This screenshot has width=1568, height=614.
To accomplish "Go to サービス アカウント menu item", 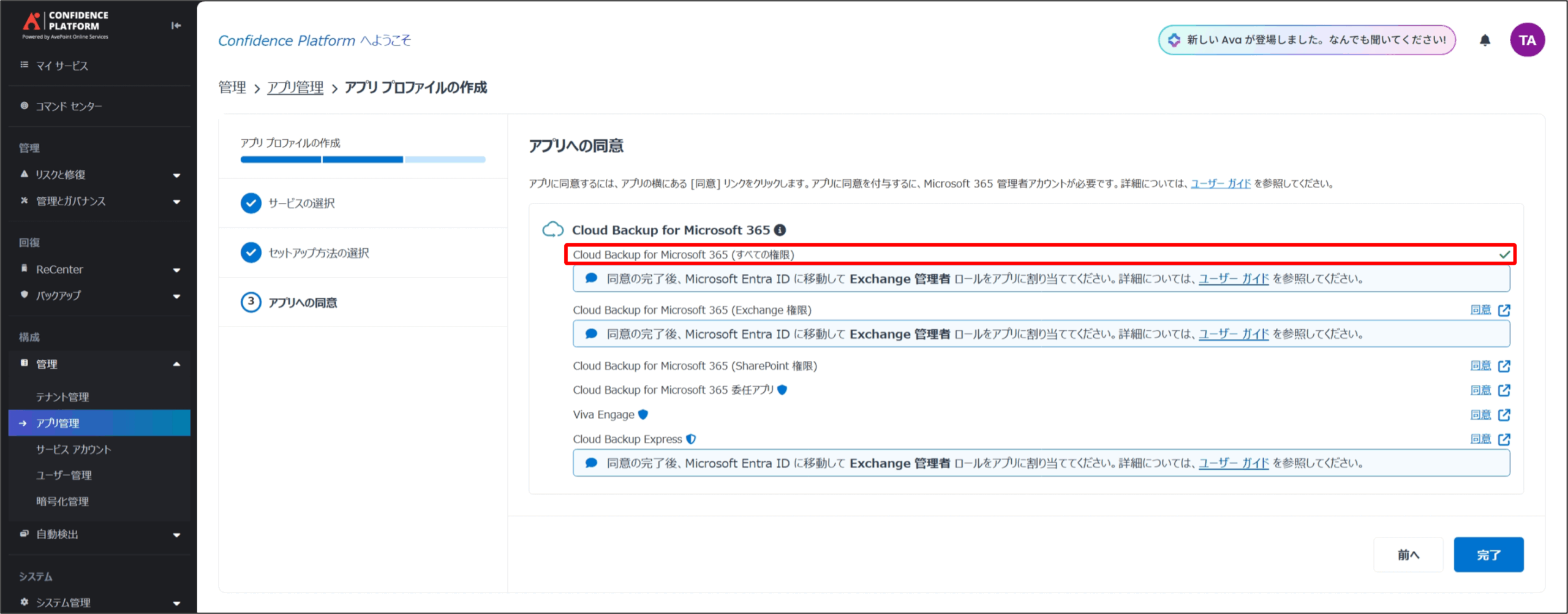I will [73, 450].
